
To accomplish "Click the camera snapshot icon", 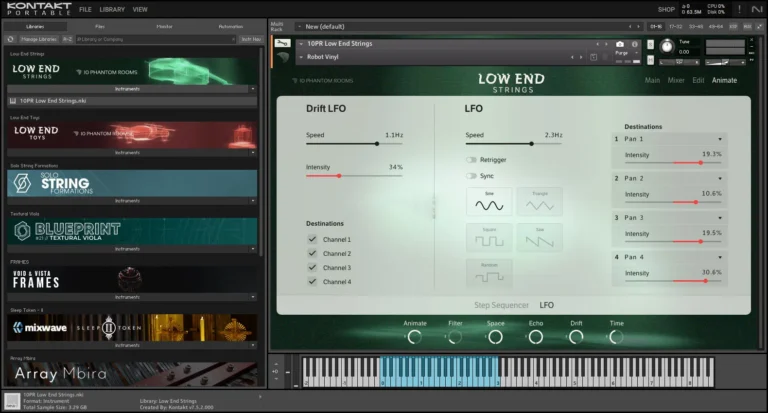I will [x=620, y=44].
